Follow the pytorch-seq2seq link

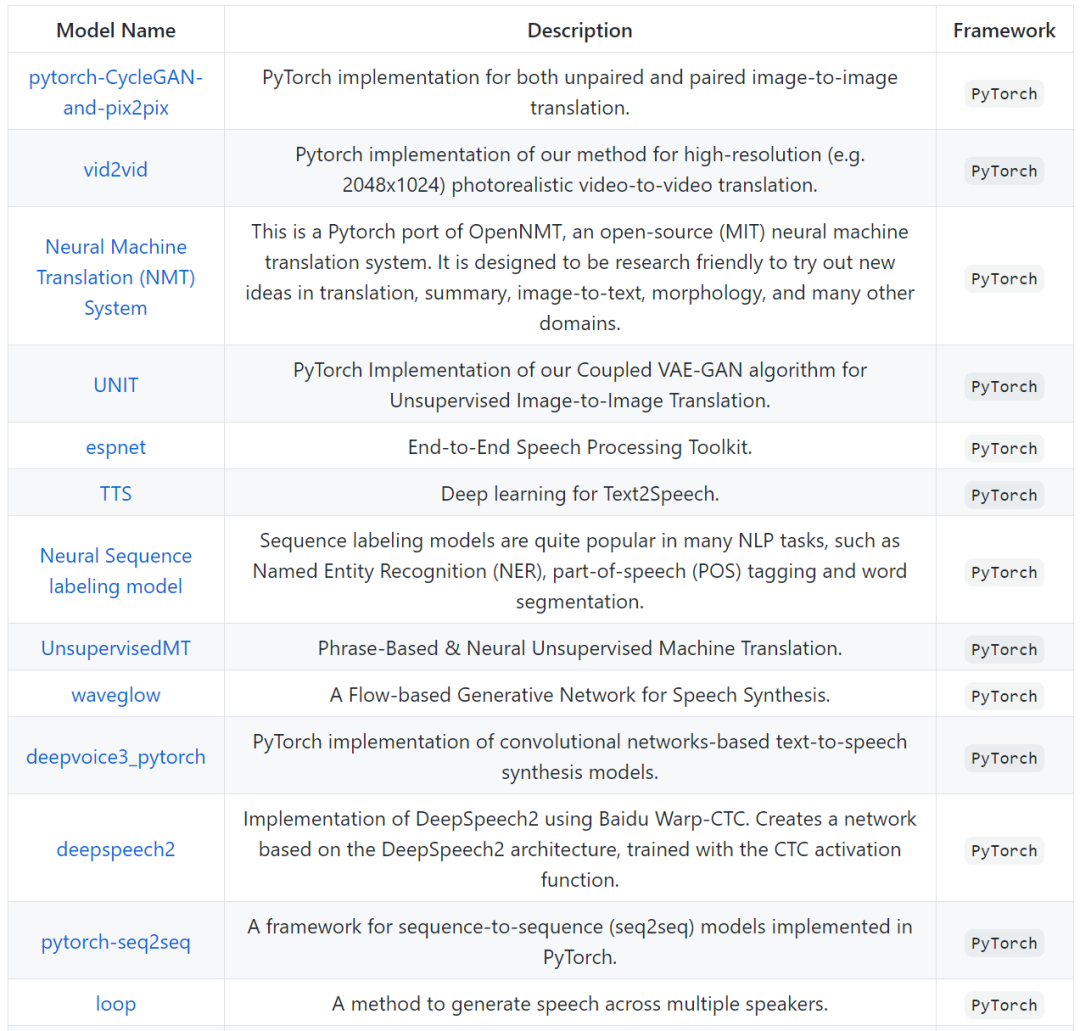pyautogui.click(x=116, y=942)
